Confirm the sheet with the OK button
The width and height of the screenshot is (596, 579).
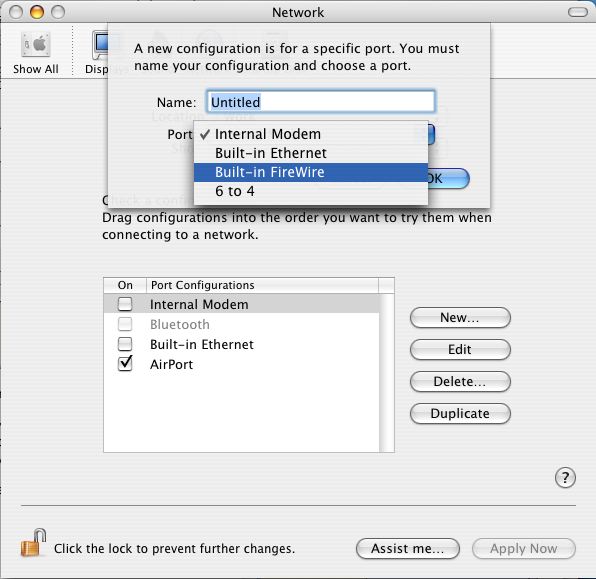coord(449,178)
